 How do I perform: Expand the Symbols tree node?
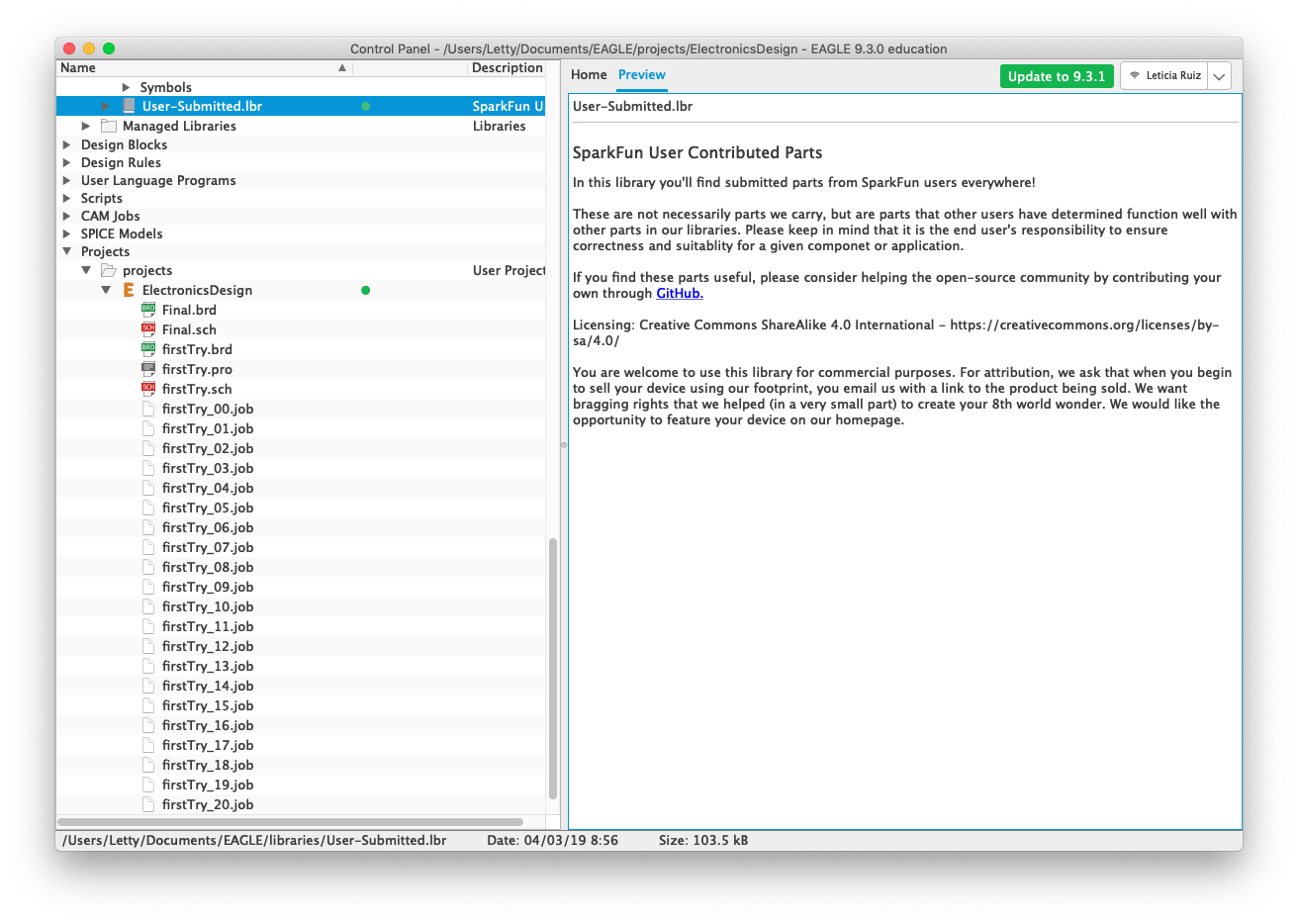coord(126,87)
